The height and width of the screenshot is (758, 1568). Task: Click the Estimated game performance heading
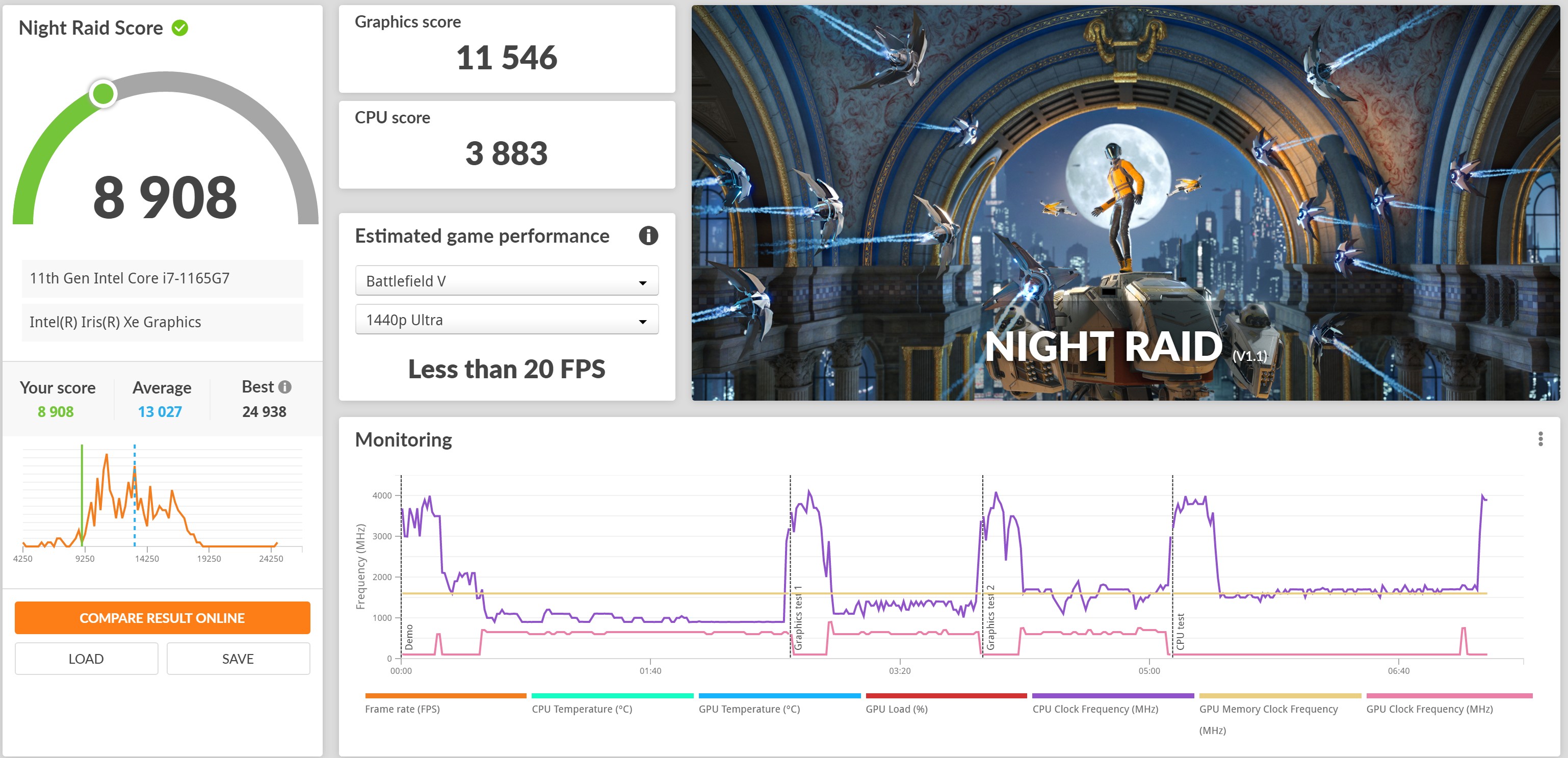click(x=482, y=236)
